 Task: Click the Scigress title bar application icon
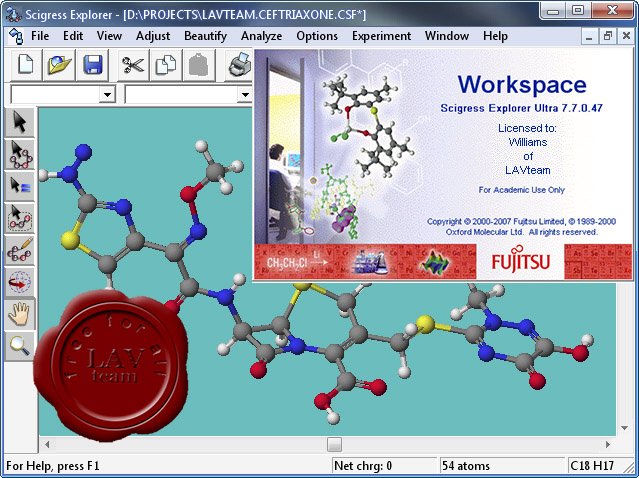click(x=13, y=15)
